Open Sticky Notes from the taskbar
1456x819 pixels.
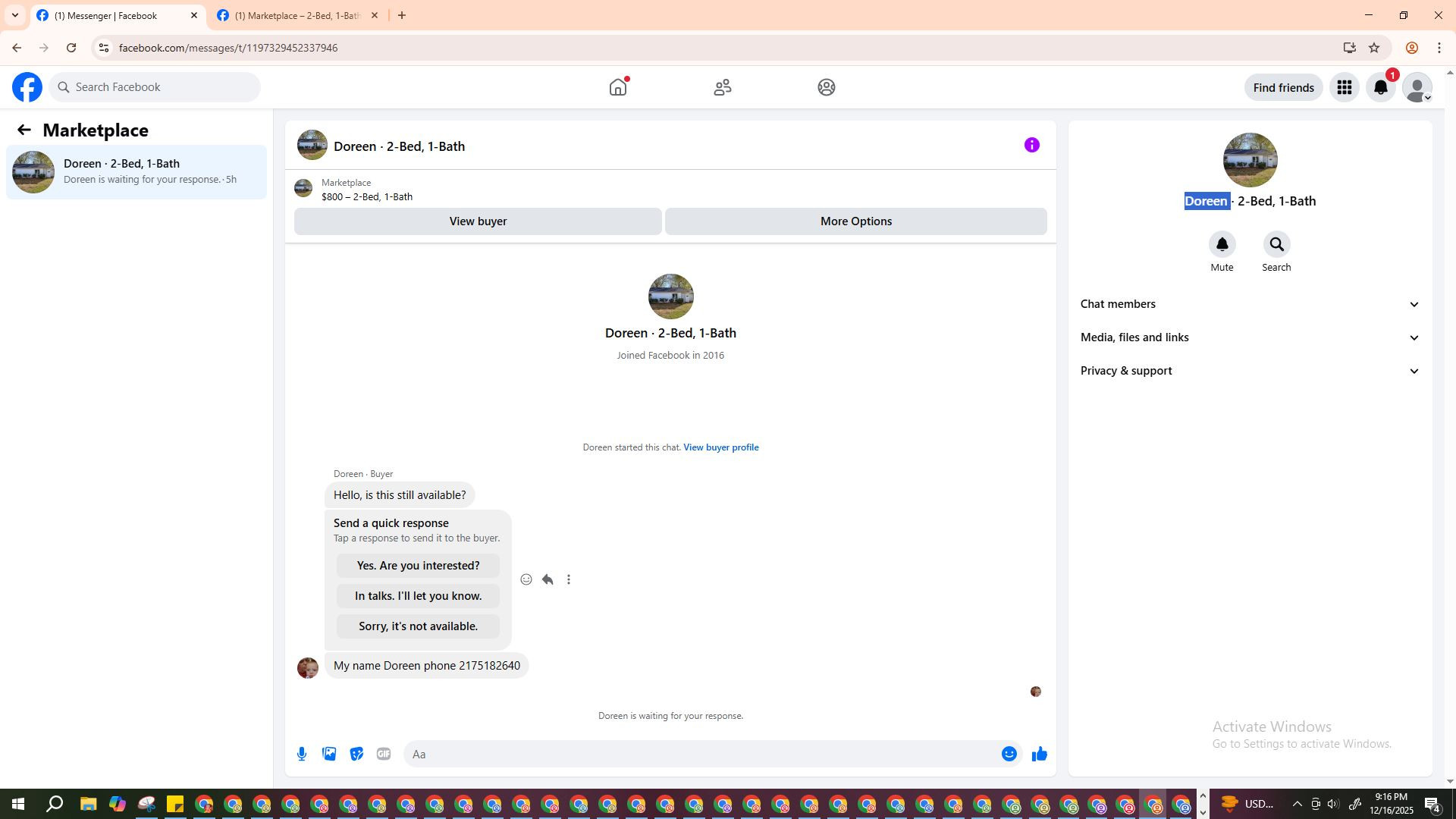(175, 804)
